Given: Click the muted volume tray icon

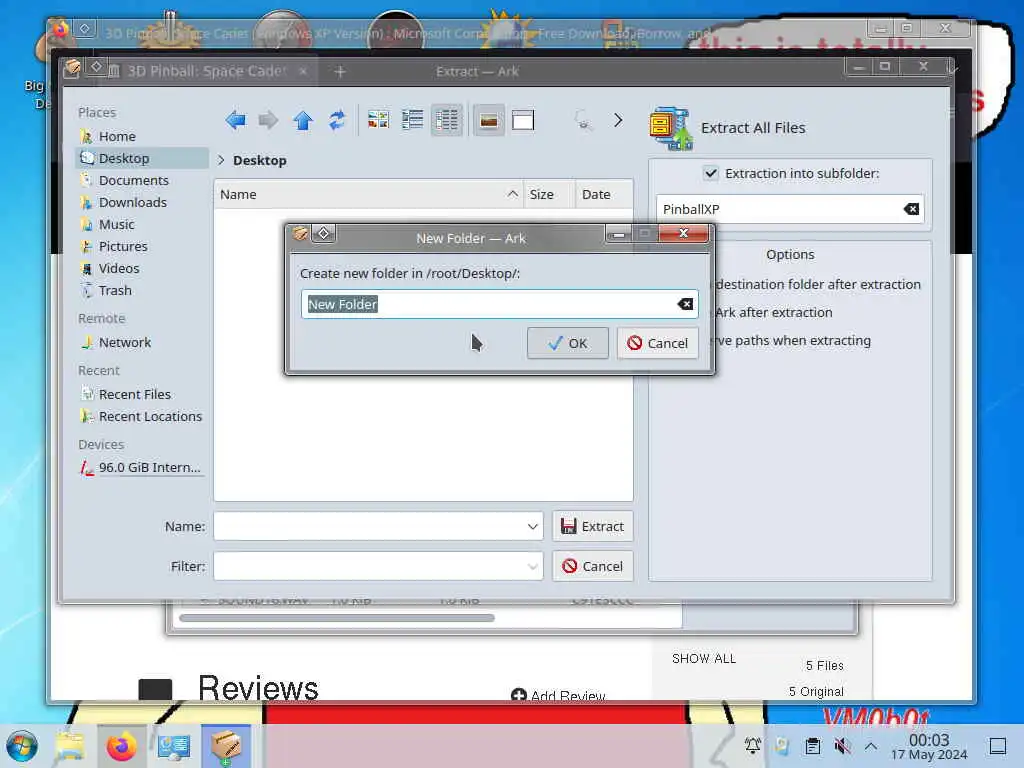Looking at the screenshot, I should tap(842, 746).
